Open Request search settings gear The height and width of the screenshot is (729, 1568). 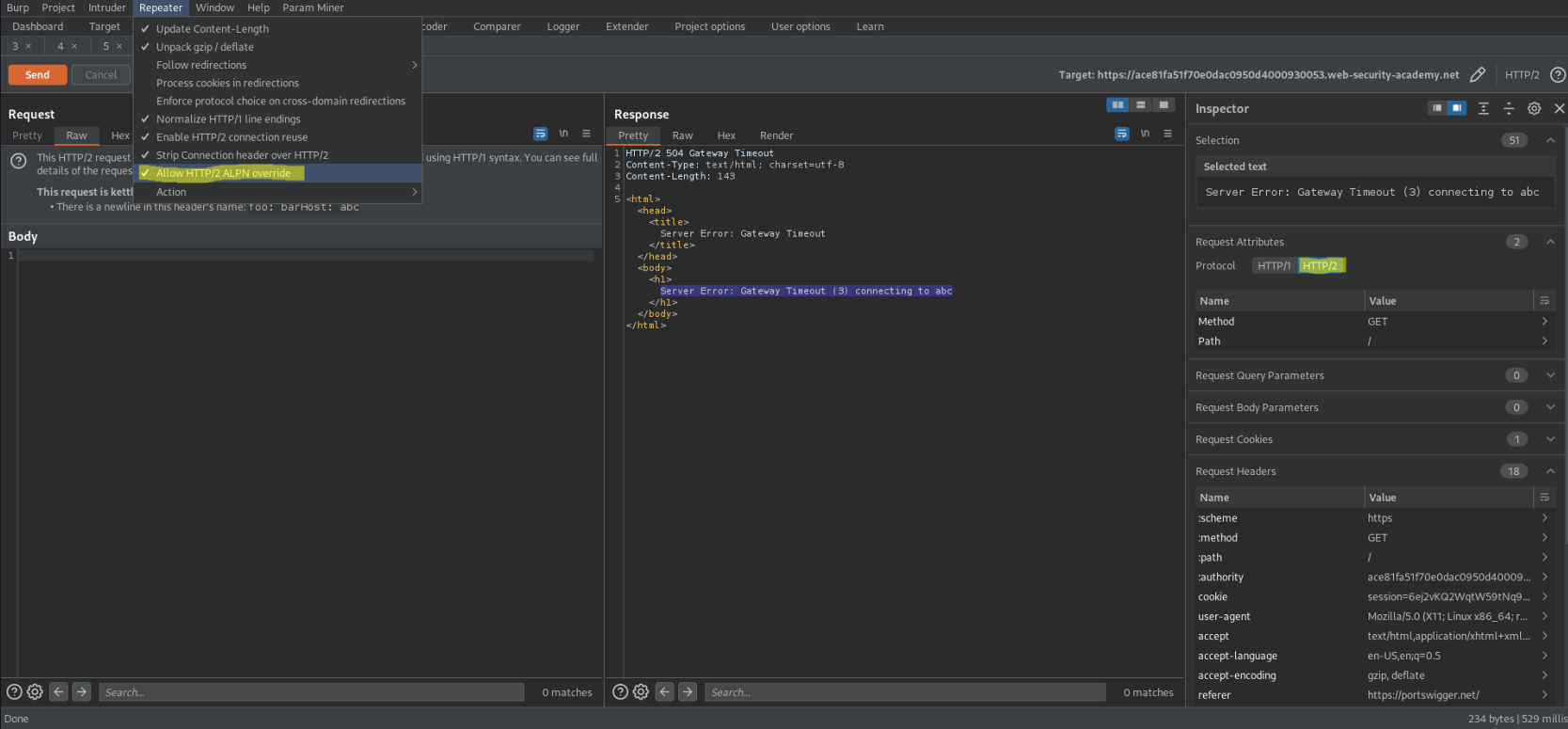[x=35, y=691]
